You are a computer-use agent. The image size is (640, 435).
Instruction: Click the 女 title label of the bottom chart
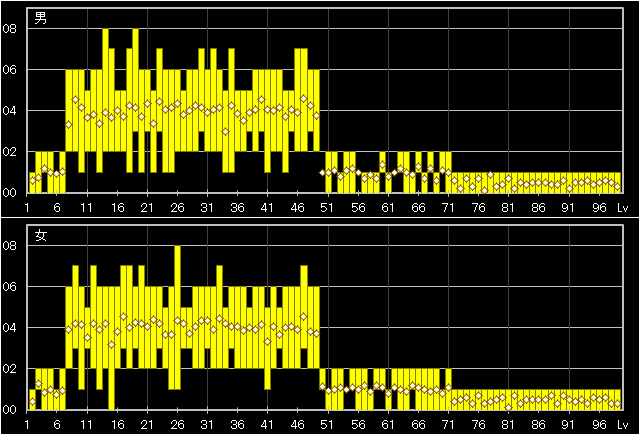(x=40, y=235)
